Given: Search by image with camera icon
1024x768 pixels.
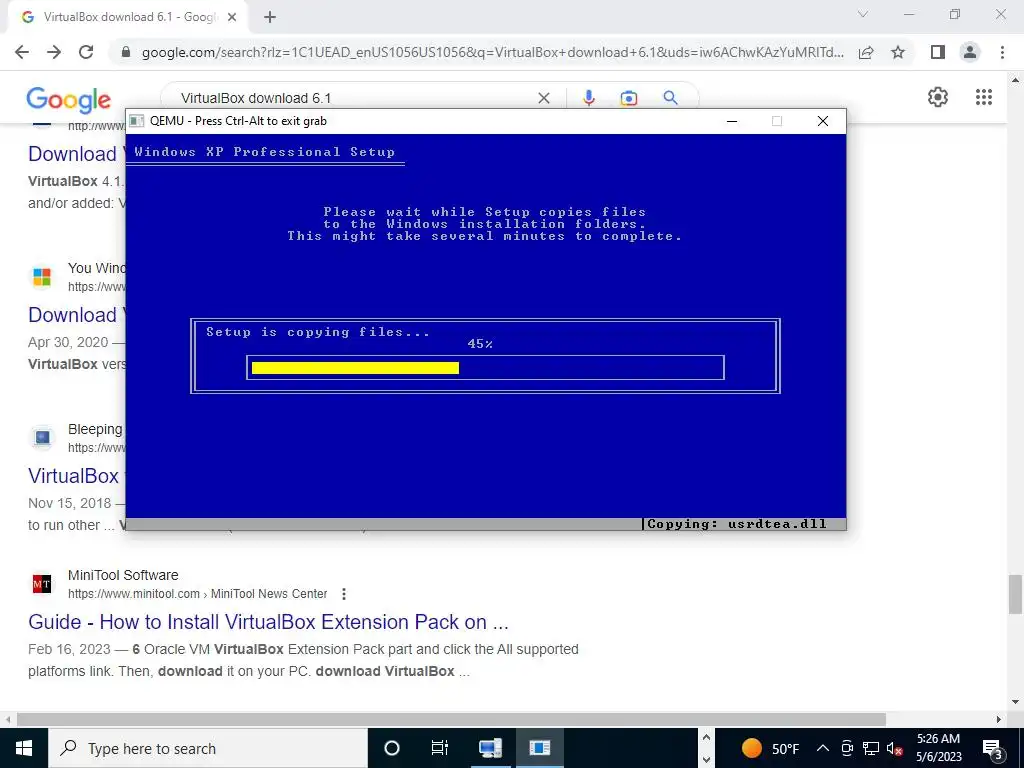Looking at the screenshot, I should click(x=628, y=98).
